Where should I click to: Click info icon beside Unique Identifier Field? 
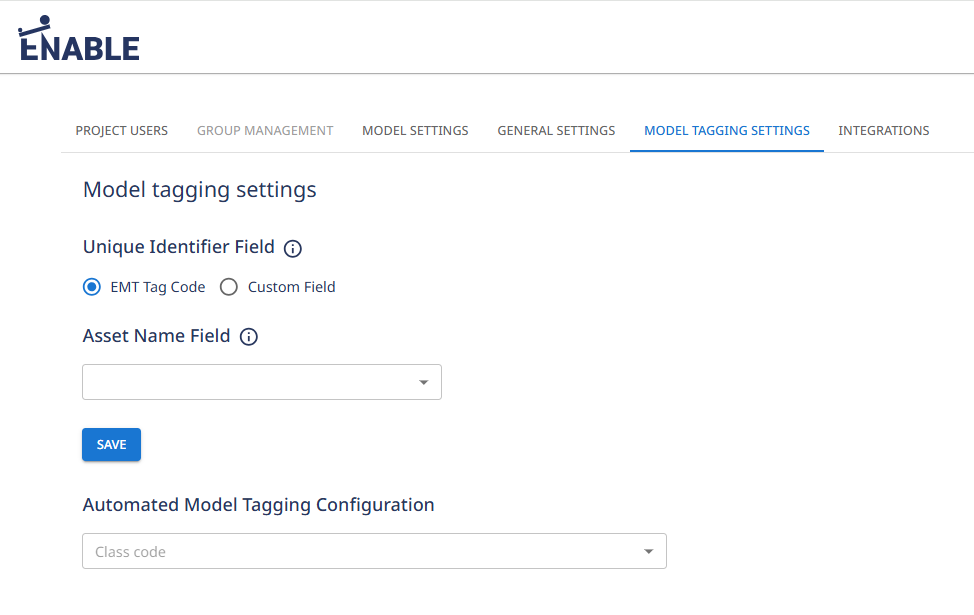[293, 249]
